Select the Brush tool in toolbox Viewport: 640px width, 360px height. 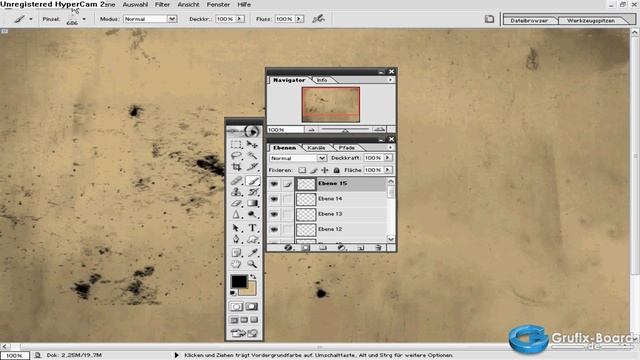pyautogui.click(x=252, y=180)
